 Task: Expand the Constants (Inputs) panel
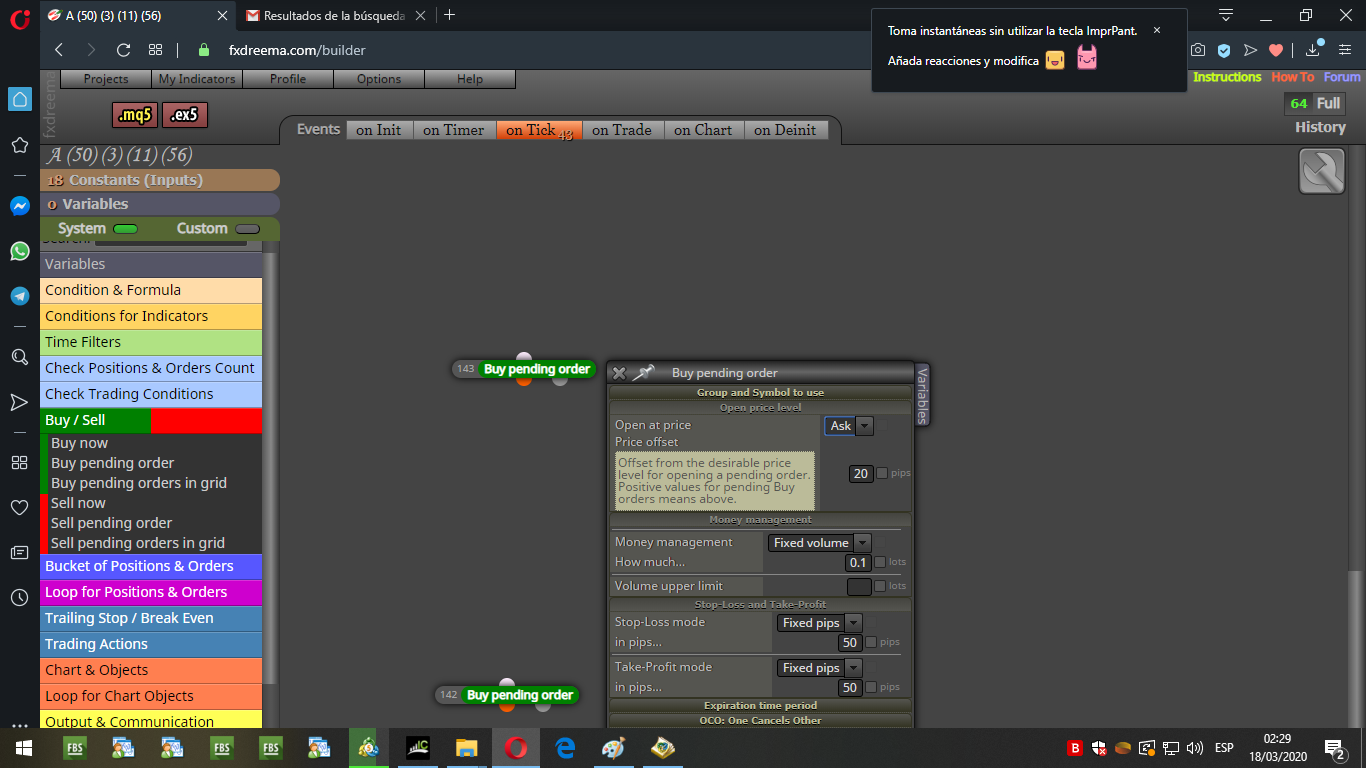click(160, 180)
